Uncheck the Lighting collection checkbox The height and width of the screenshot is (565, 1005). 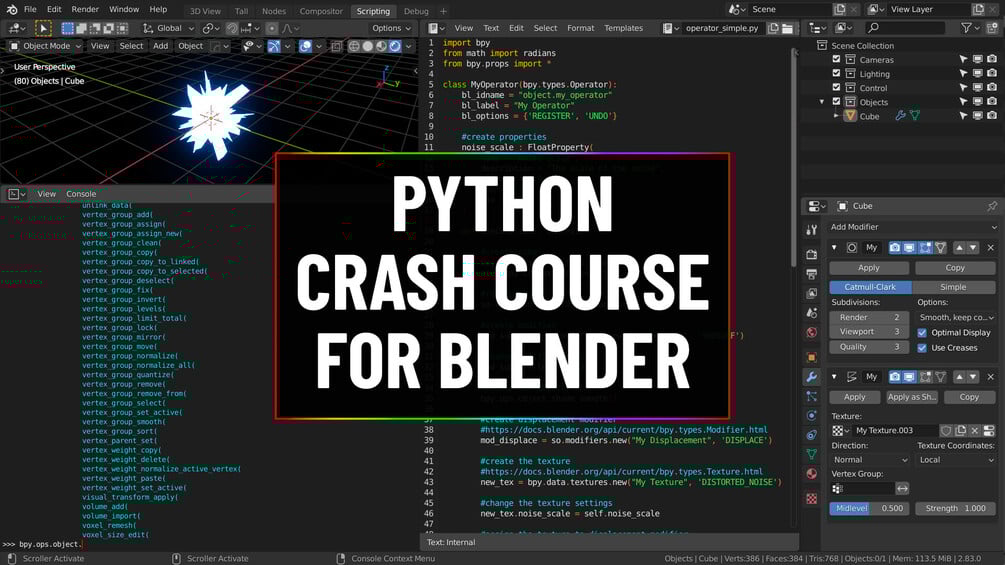click(x=836, y=73)
